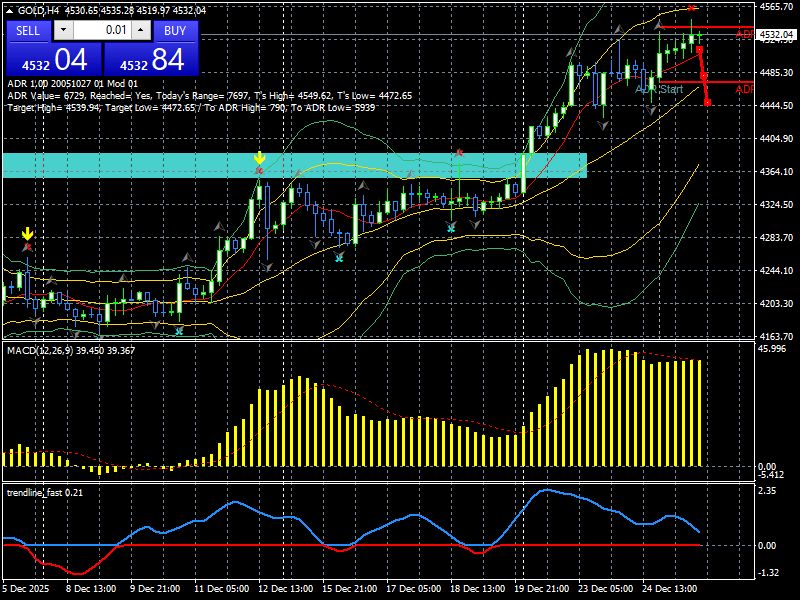Viewport: 800px width, 600px height.
Task: Select the cyan x marker near 15 Dec
Action: pos(339,259)
